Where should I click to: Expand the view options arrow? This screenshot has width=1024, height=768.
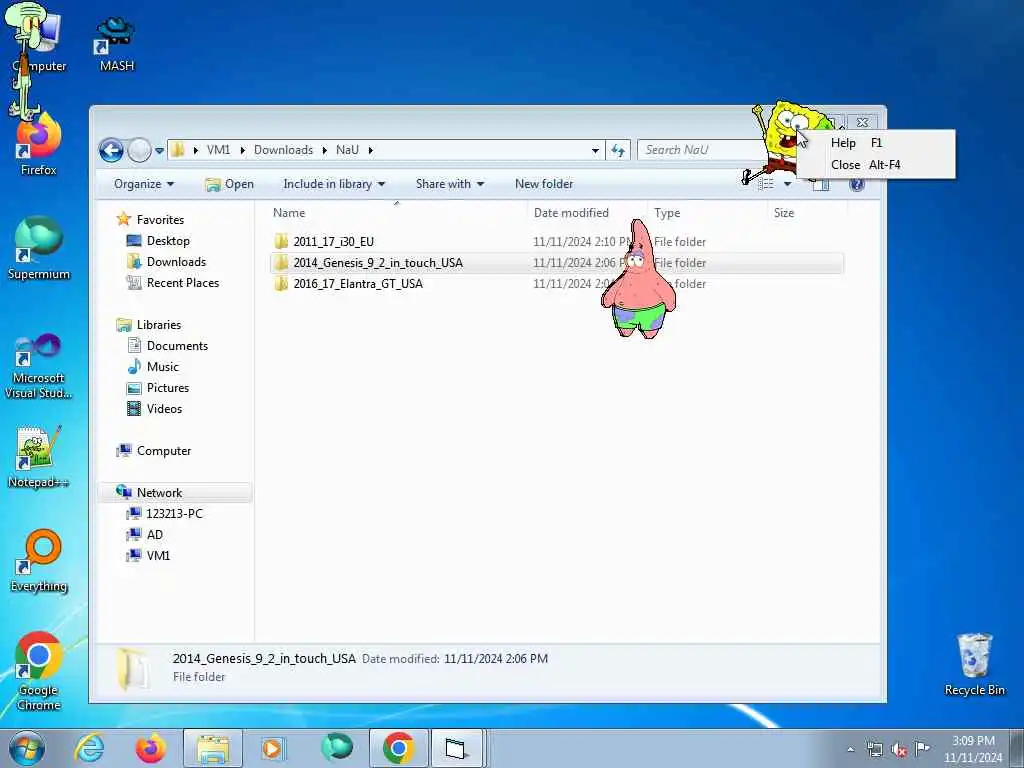coord(788,184)
